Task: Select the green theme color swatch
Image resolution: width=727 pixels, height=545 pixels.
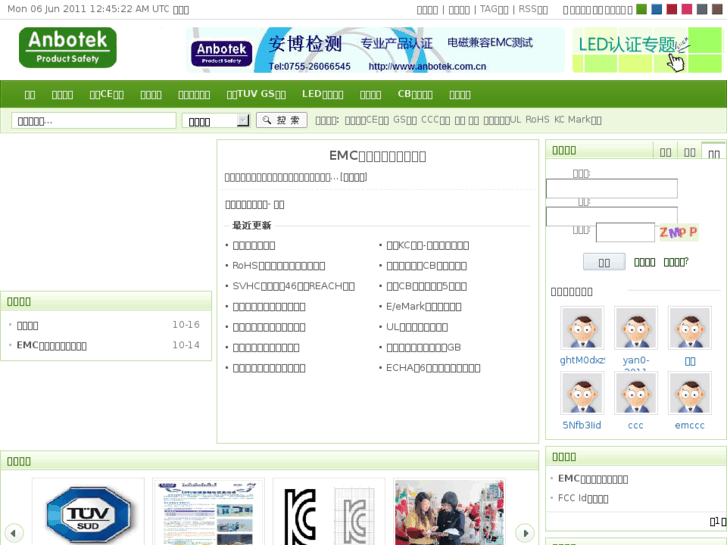Action: click(642, 9)
